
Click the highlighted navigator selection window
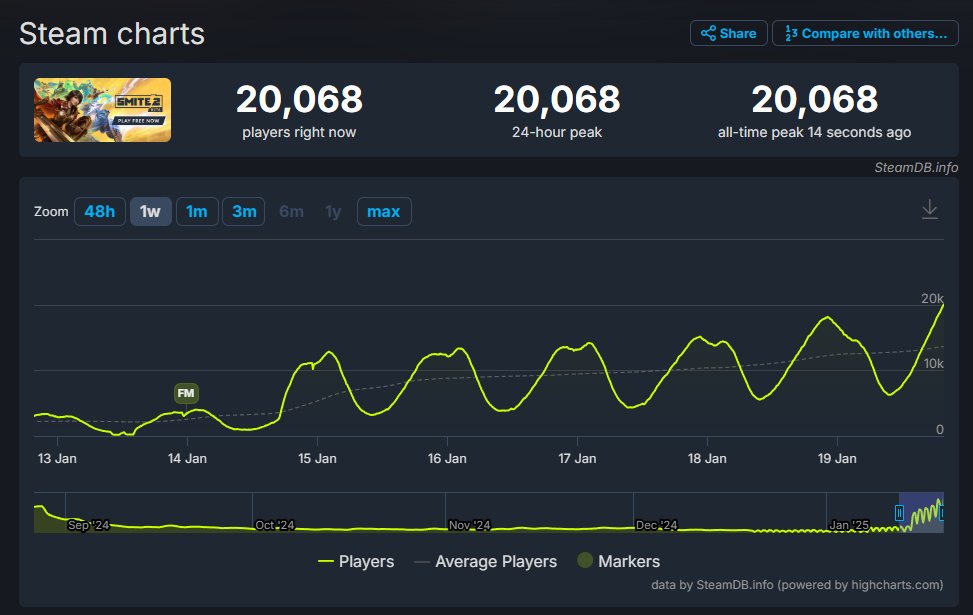[x=921, y=513]
